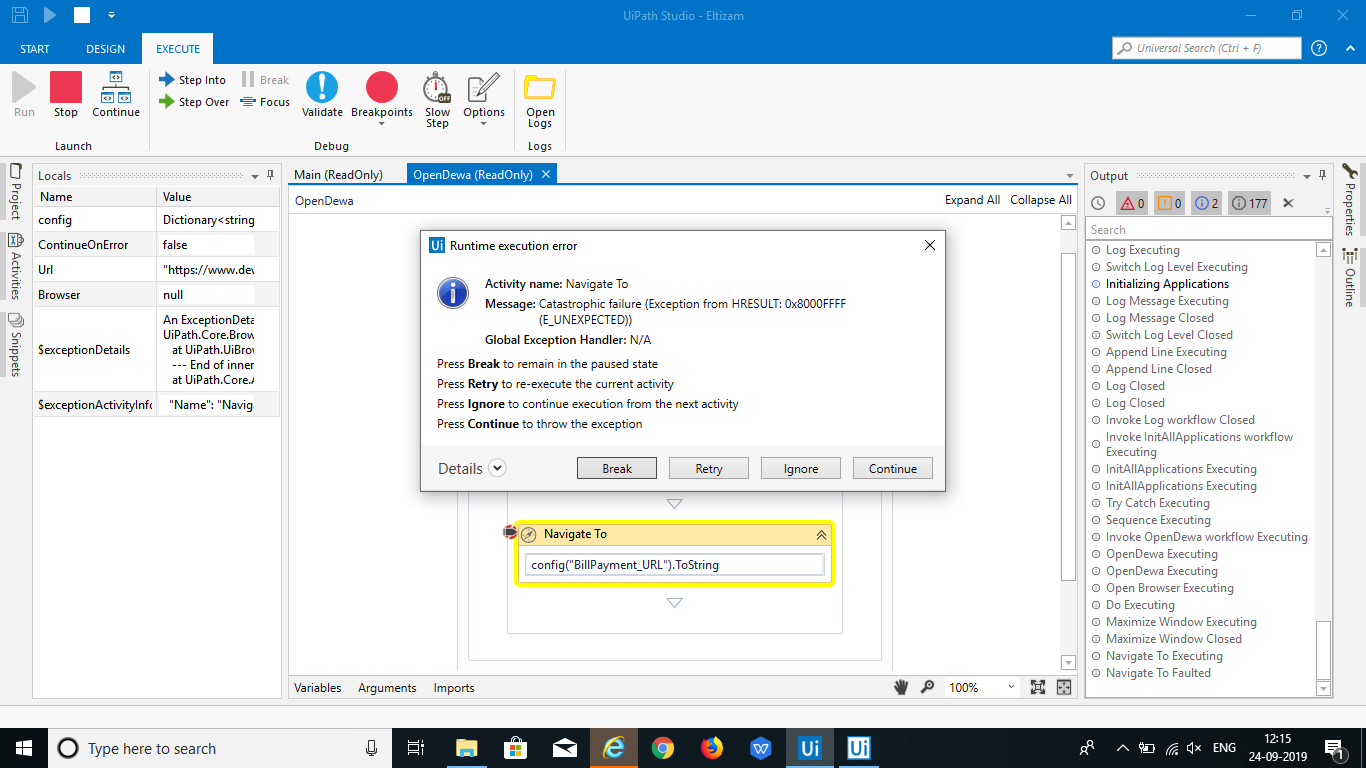The width and height of the screenshot is (1366, 768).
Task: Click Focus in the Debug group
Action: (265, 102)
